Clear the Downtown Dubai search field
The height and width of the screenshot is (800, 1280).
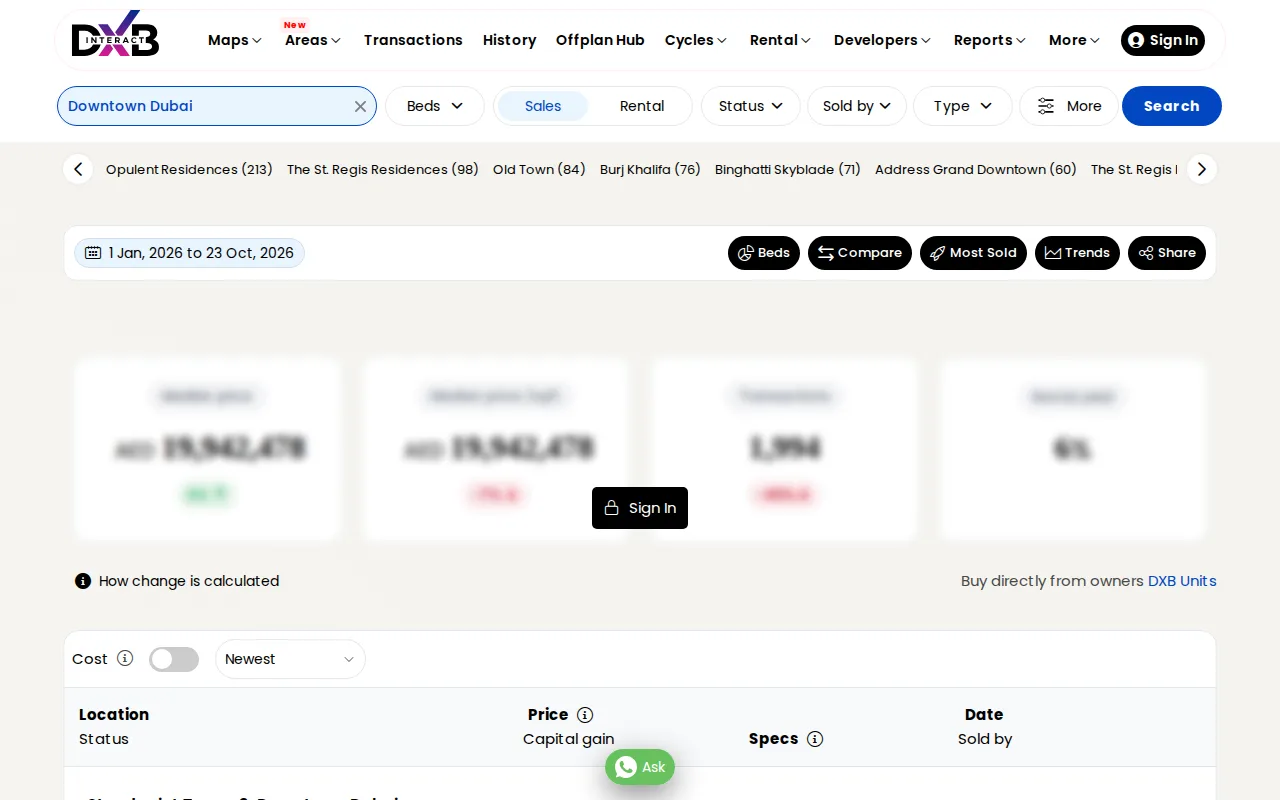point(360,106)
